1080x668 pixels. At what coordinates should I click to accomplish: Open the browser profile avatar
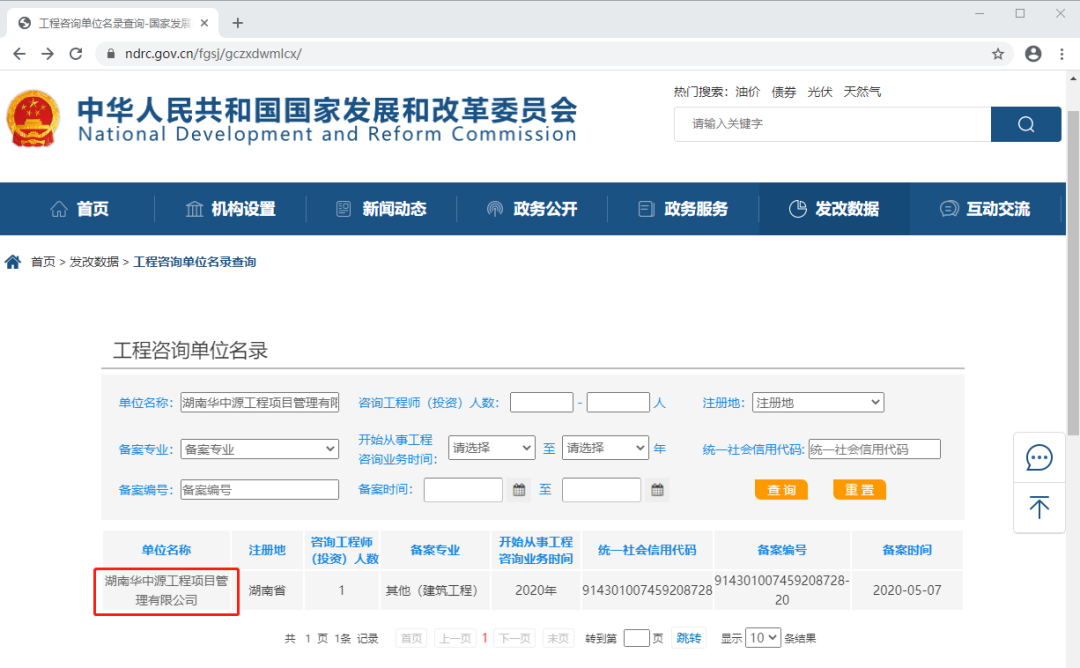[x=1033, y=54]
